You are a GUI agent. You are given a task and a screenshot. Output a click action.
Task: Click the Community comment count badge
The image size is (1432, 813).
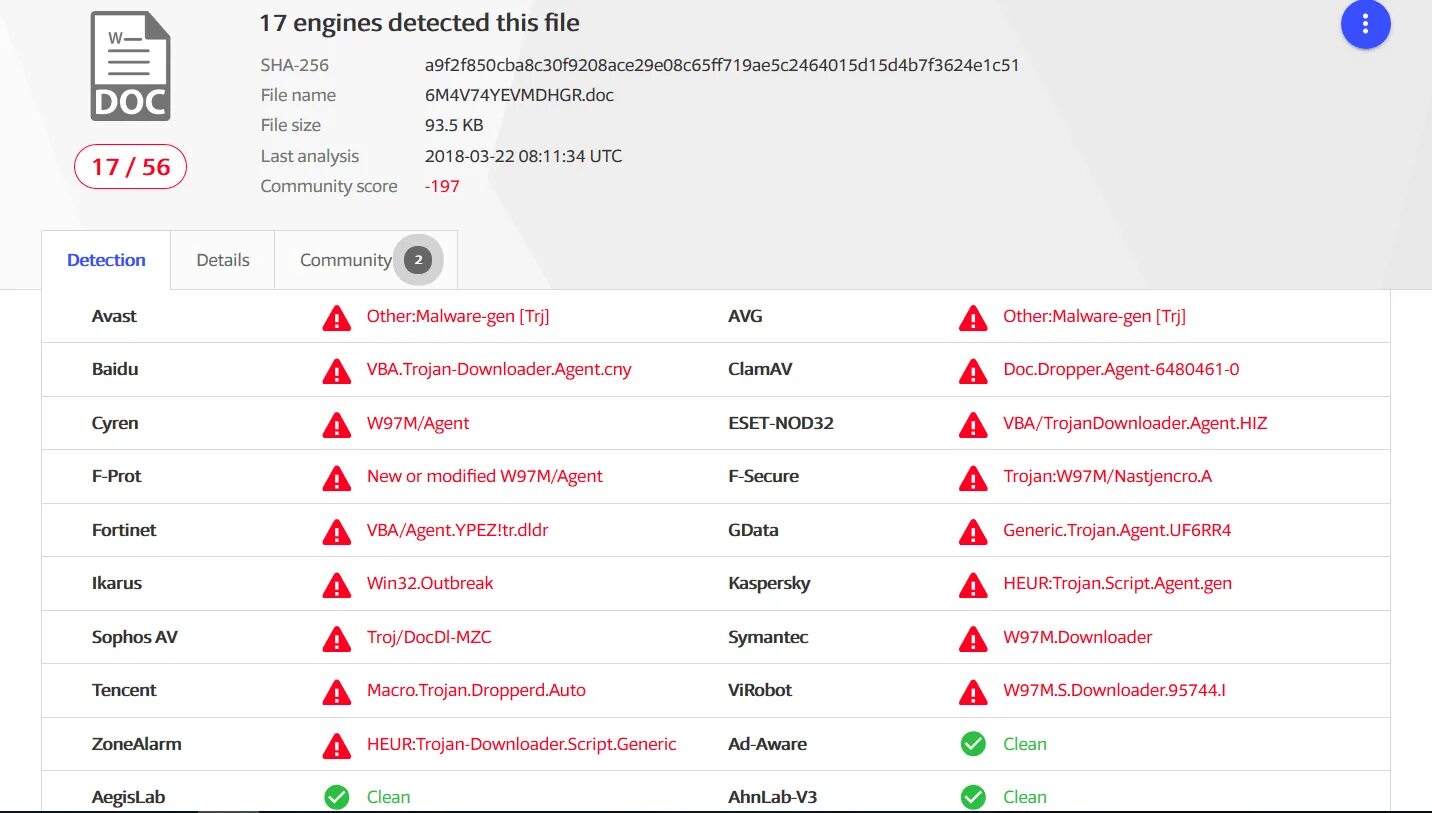419,260
